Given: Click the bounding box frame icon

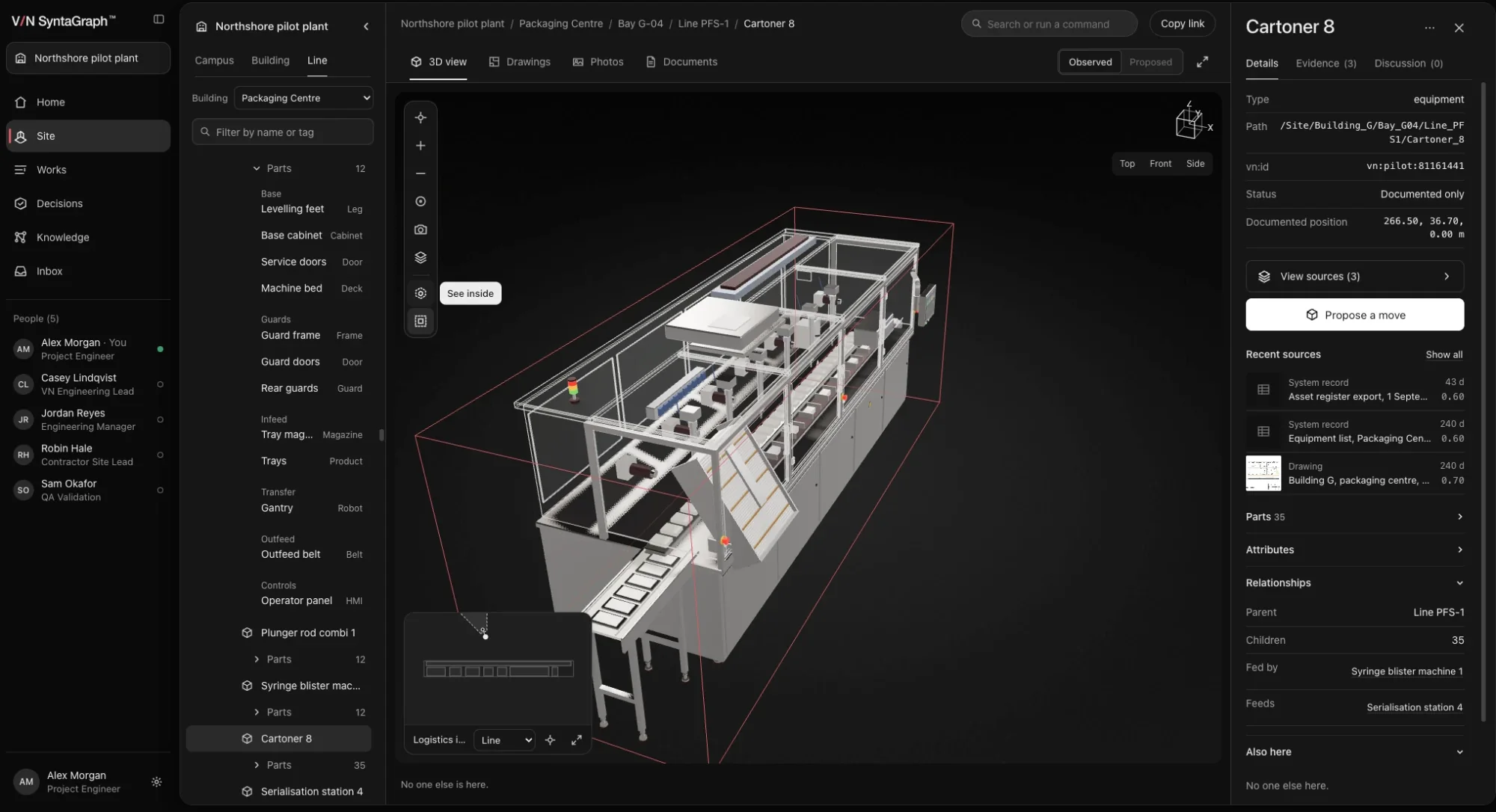Looking at the screenshot, I should coord(420,322).
